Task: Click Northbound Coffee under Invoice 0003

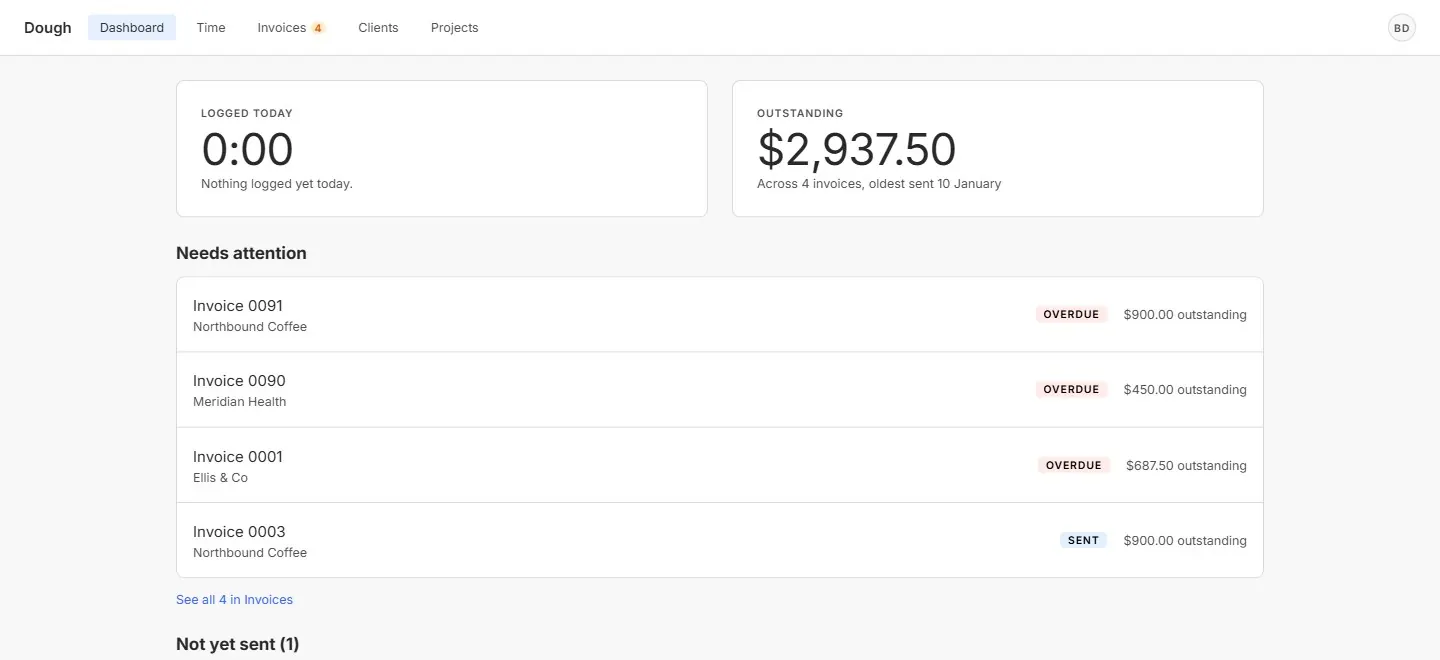Action: (x=250, y=553)
